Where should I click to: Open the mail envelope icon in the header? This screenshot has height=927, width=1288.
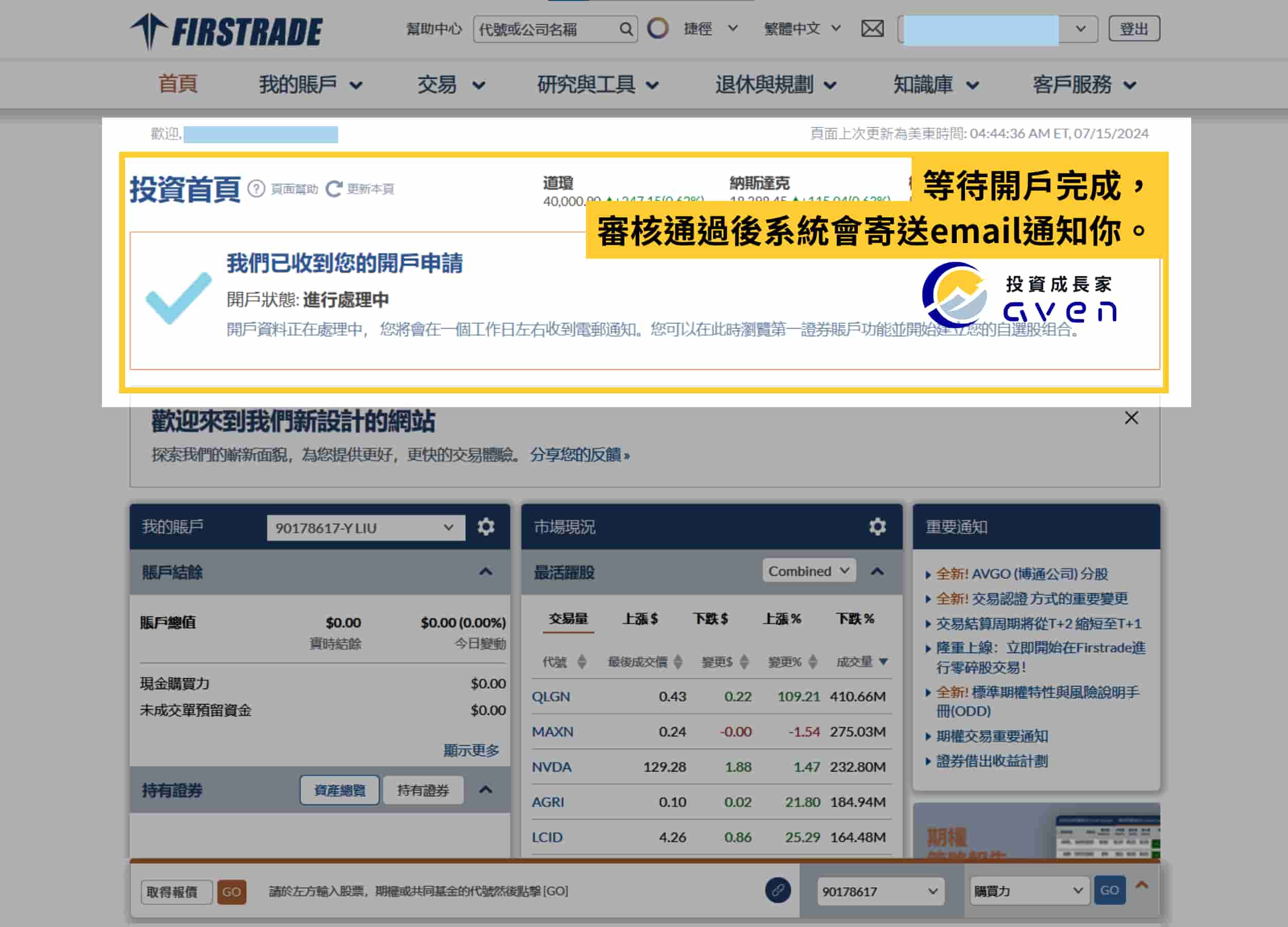872,28
